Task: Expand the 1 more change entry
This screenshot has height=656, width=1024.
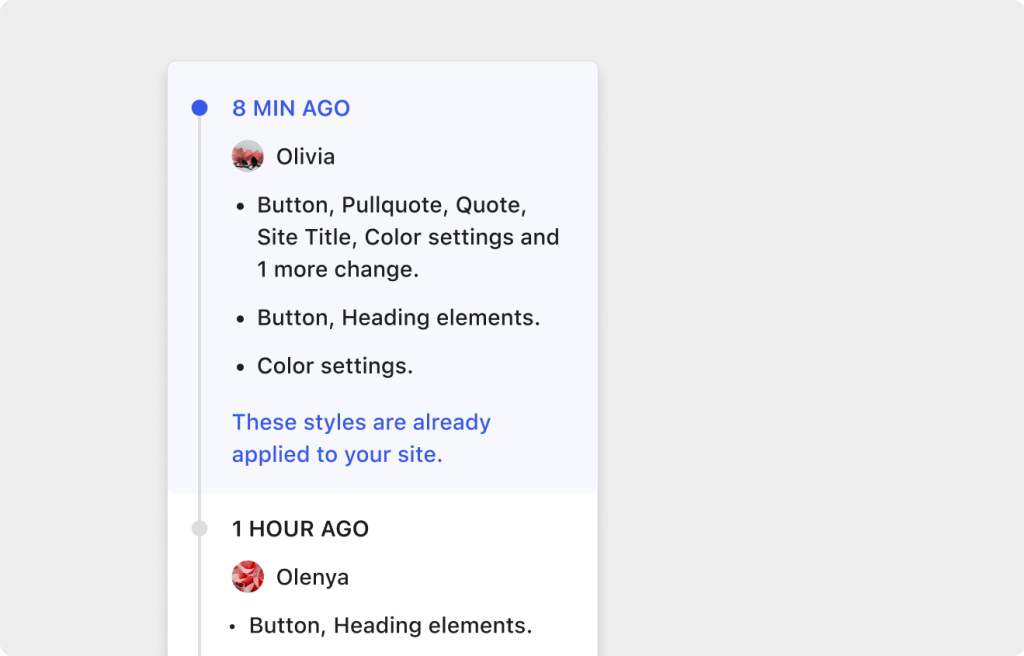Action: 319,269
